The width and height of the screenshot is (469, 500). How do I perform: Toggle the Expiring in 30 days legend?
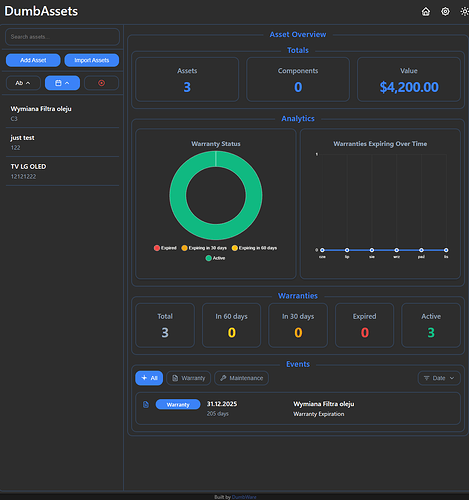pyautogui.click(x=204, y=248)
